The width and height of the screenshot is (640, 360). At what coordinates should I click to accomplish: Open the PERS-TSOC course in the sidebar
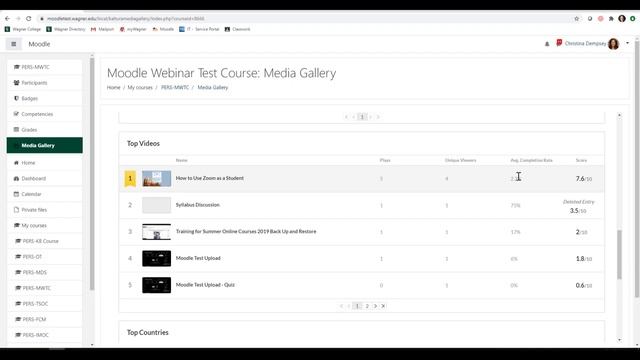pyautogui.click(x=44, y=304)
